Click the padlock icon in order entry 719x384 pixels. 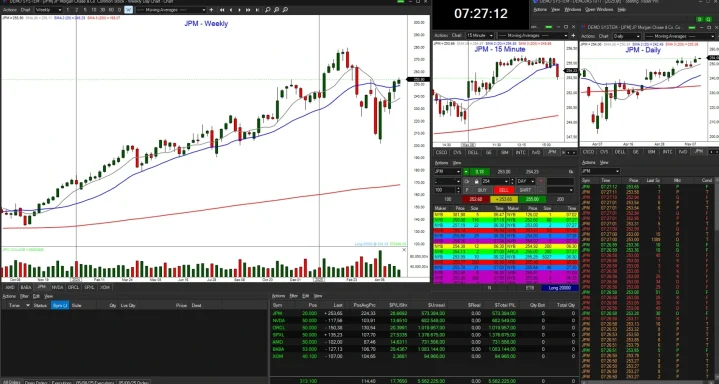coord(476,181)
